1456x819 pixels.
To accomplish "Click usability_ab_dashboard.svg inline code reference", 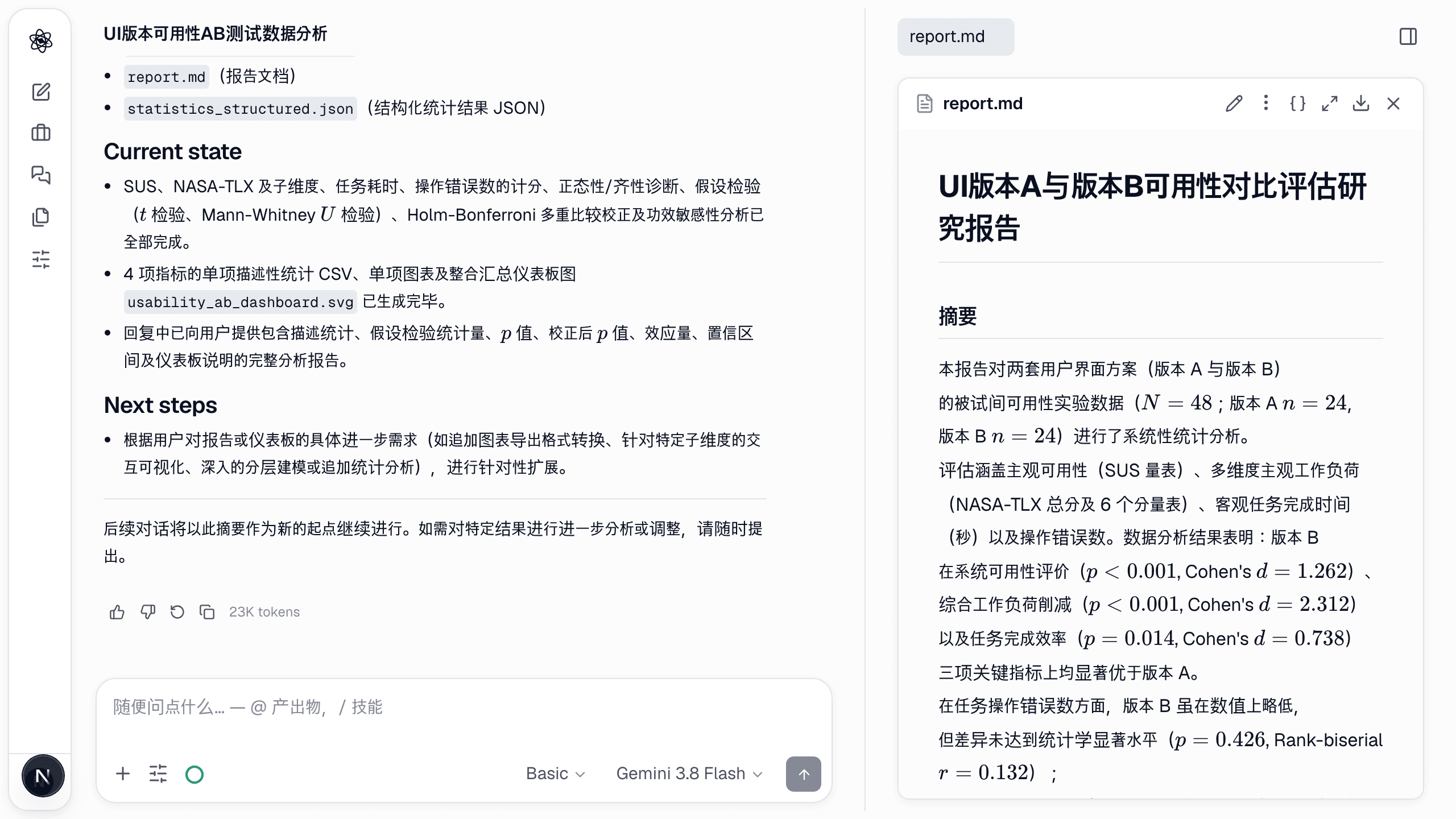I will click(x=241, y=301).
